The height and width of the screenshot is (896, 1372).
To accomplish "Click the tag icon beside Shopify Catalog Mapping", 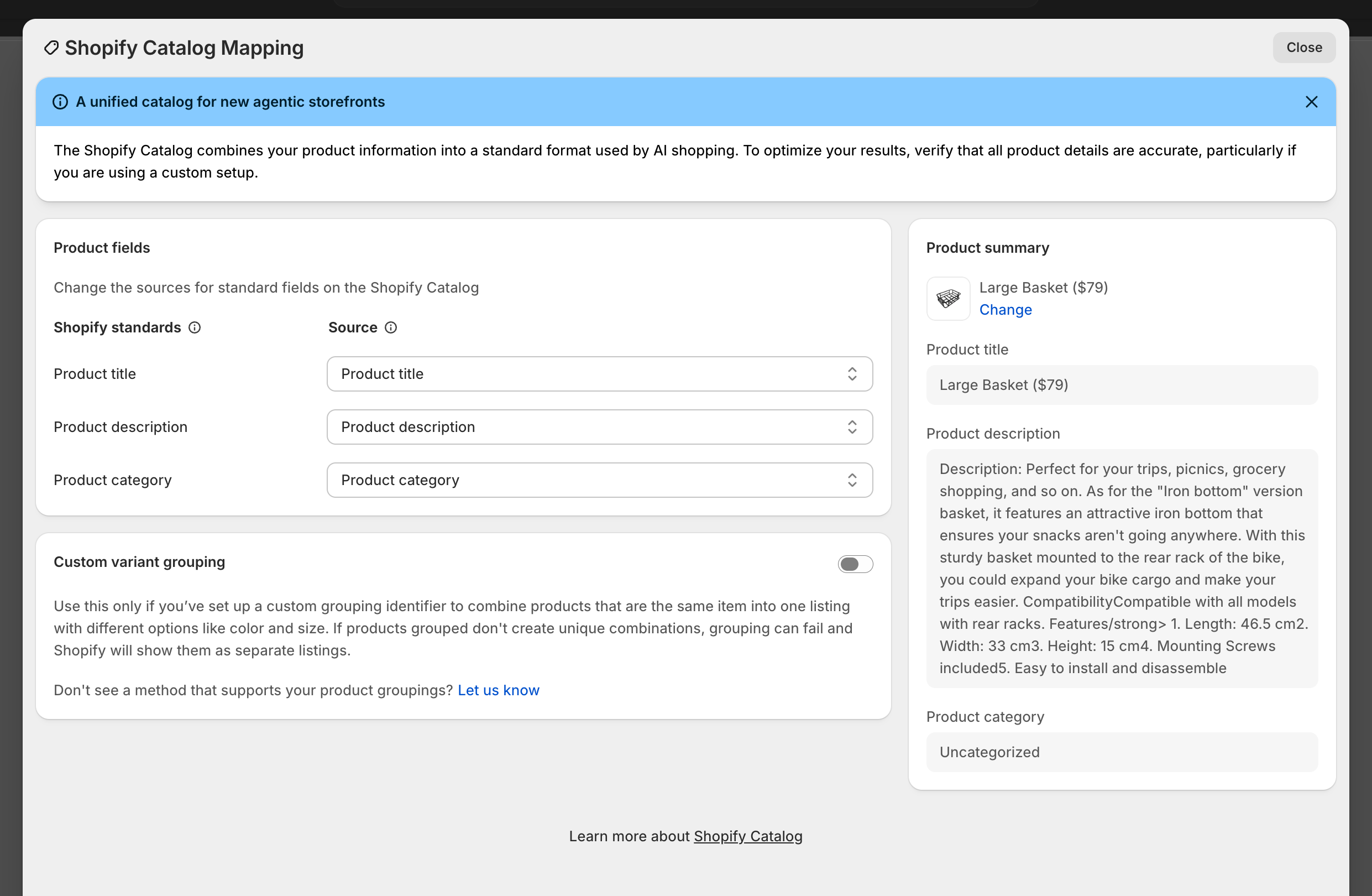I will [x=51, y=48].
